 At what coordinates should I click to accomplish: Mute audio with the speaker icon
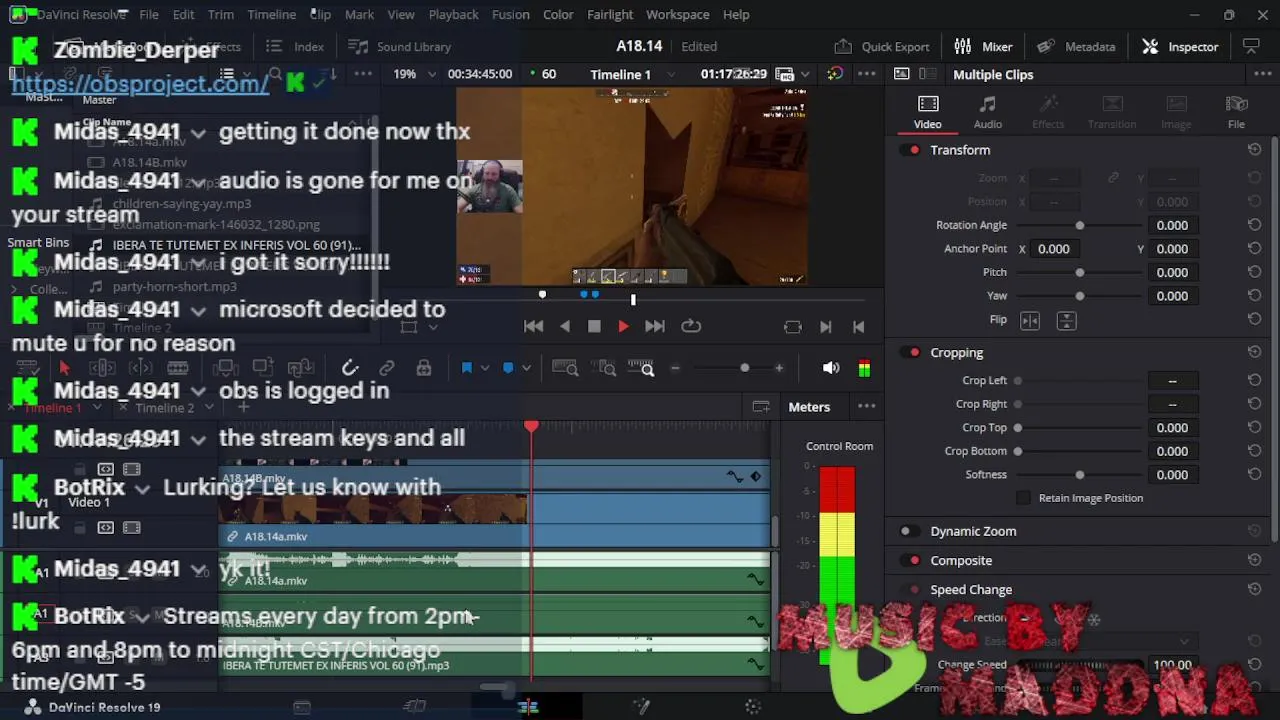point(831,368)
